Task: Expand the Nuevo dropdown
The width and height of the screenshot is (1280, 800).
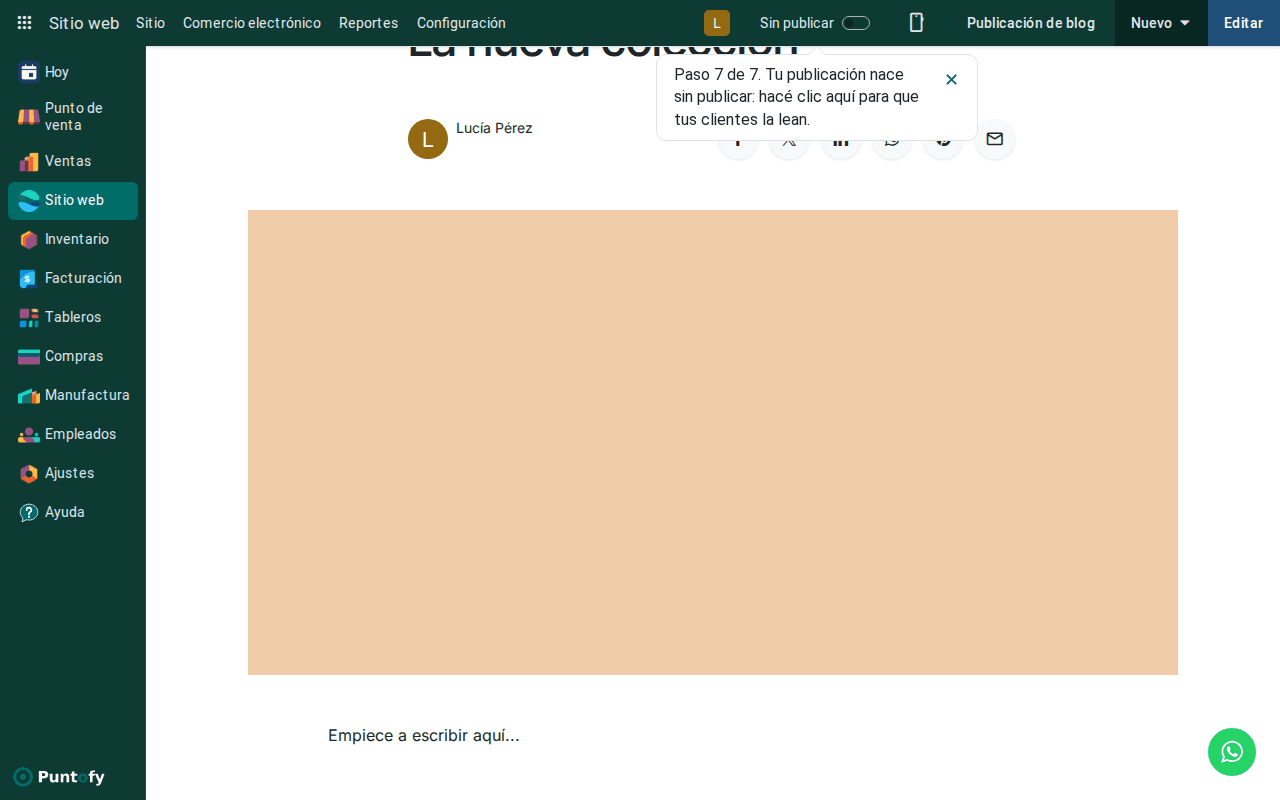Action: pos(1161,23)
